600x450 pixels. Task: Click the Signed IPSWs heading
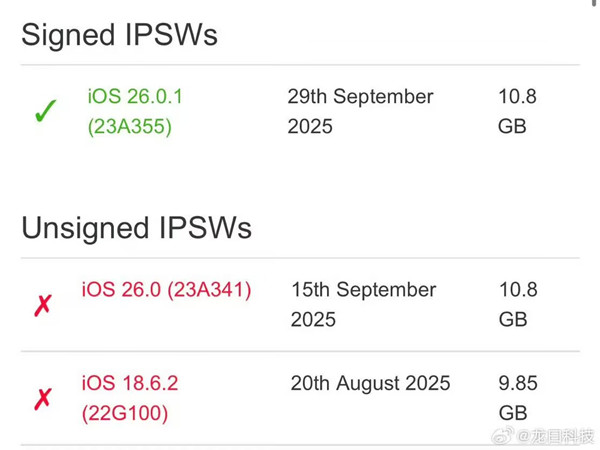click(x=119, y=35)
